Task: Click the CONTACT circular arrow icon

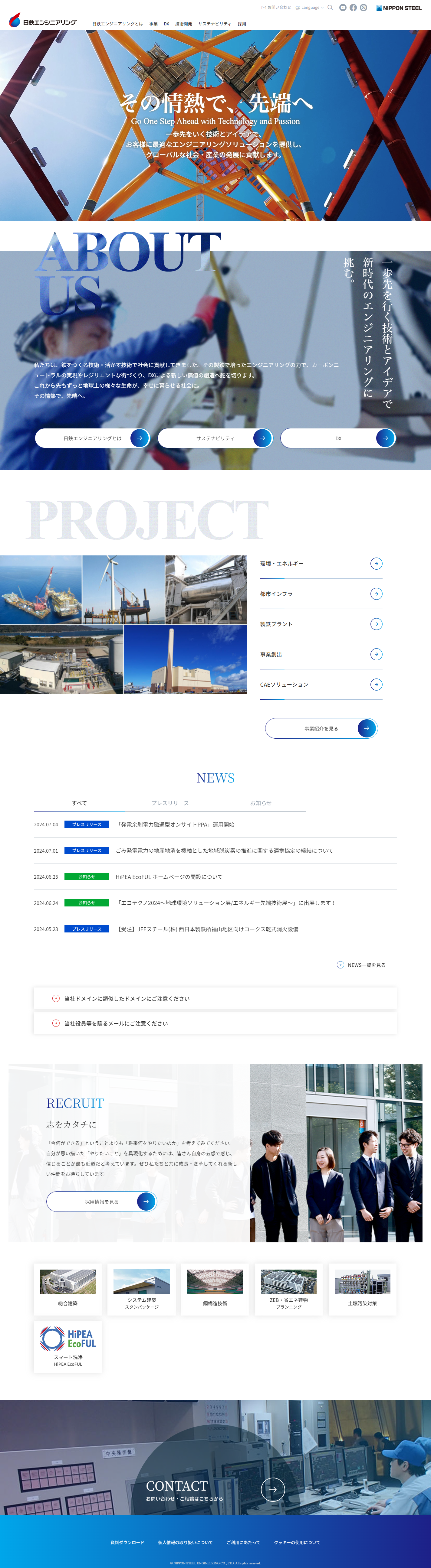Action: click(x=272, y=1489)
